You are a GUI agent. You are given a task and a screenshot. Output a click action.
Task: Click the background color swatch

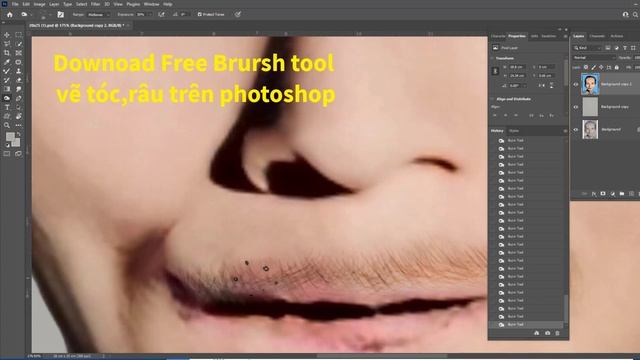click(x=17, y=142)
